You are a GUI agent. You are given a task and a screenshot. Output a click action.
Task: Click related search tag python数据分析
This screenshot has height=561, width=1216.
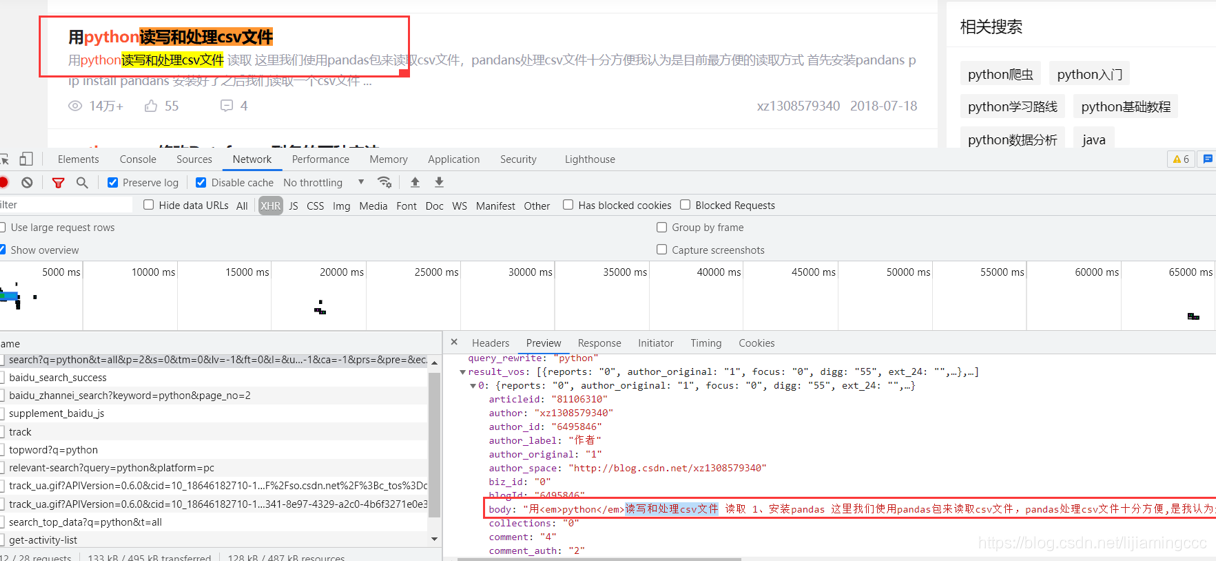[x=1012, y=140]
